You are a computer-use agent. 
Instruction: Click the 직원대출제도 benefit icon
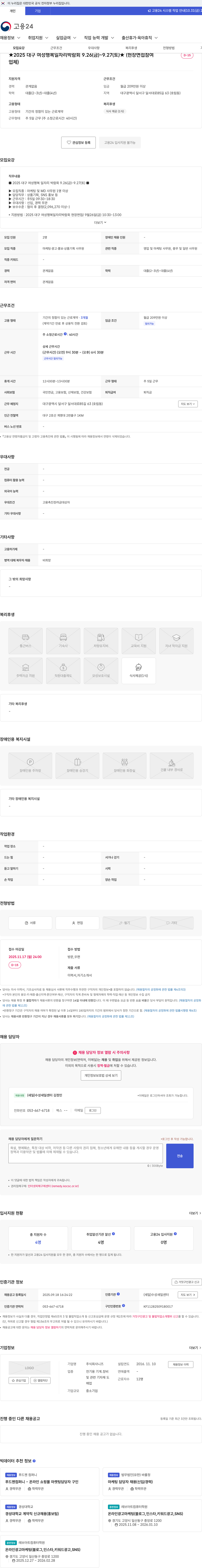[64, 671]
